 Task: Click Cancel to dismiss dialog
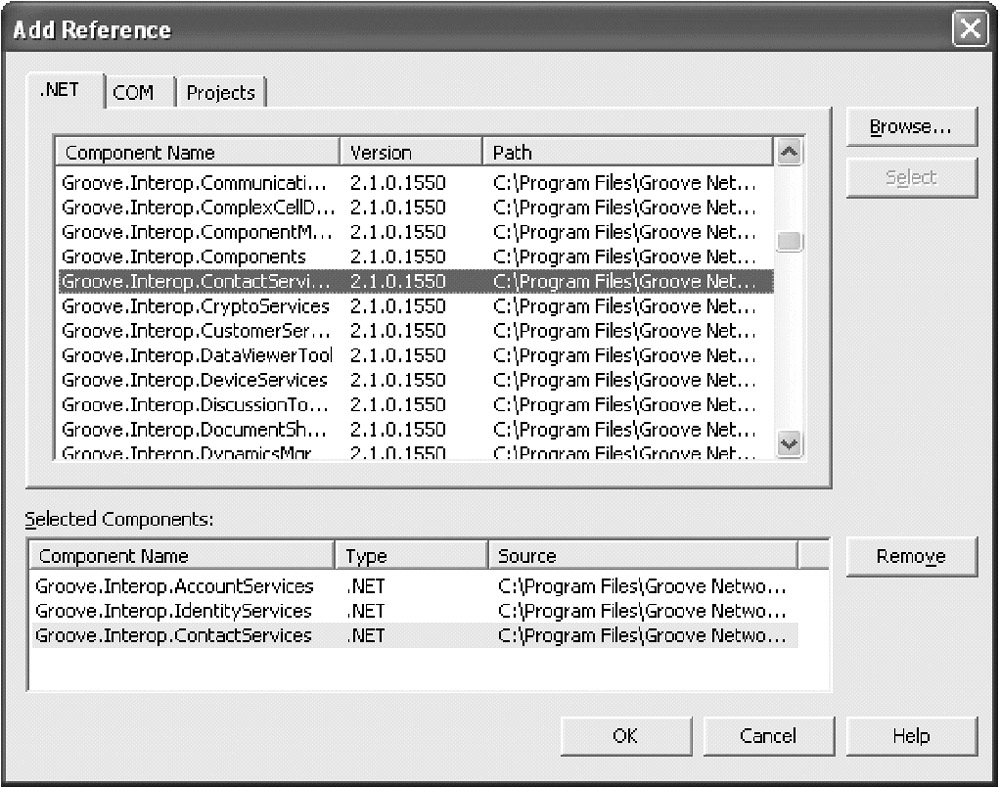click(x=768, y=736)
